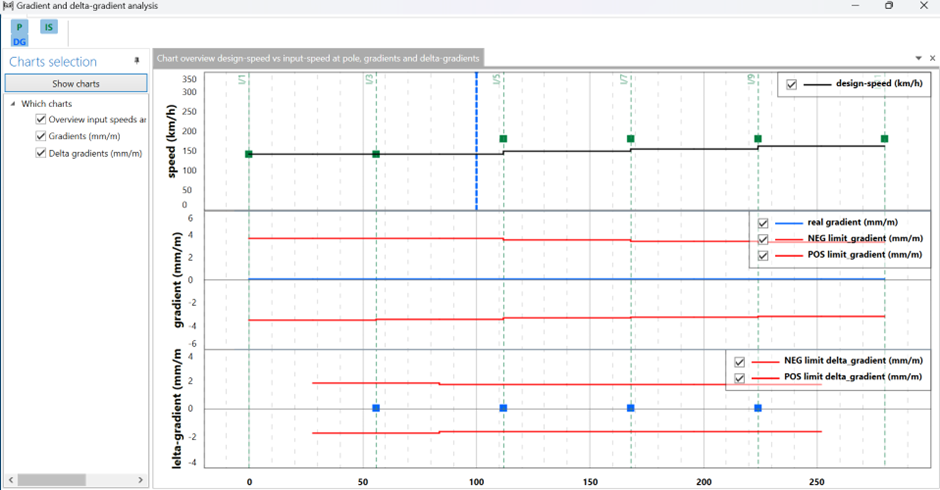Viewport: 940px width, 490px height.
Task: Restore down the analysis window
Action: point(889,6)
